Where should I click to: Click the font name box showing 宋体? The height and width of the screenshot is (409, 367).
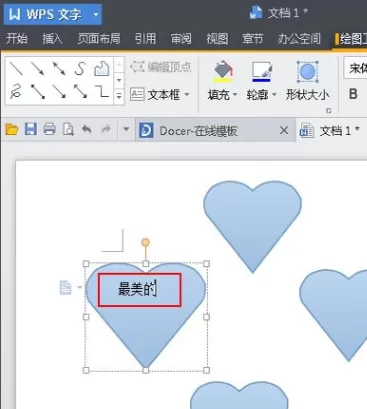click(x=356, y=69)
